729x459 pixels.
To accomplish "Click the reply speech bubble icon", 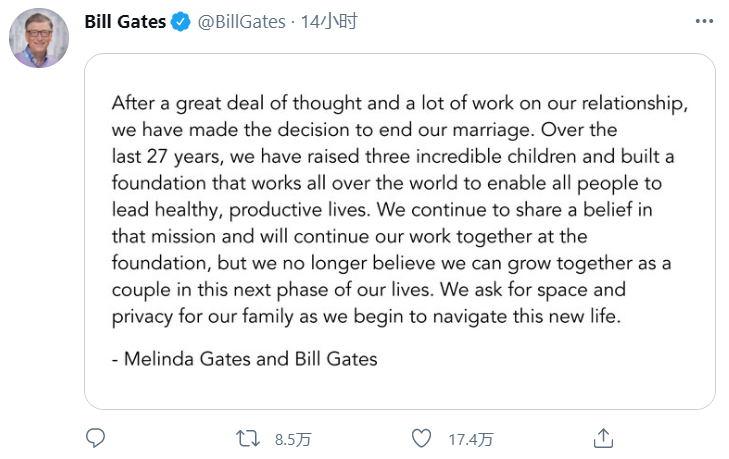I will pos(96,438).
